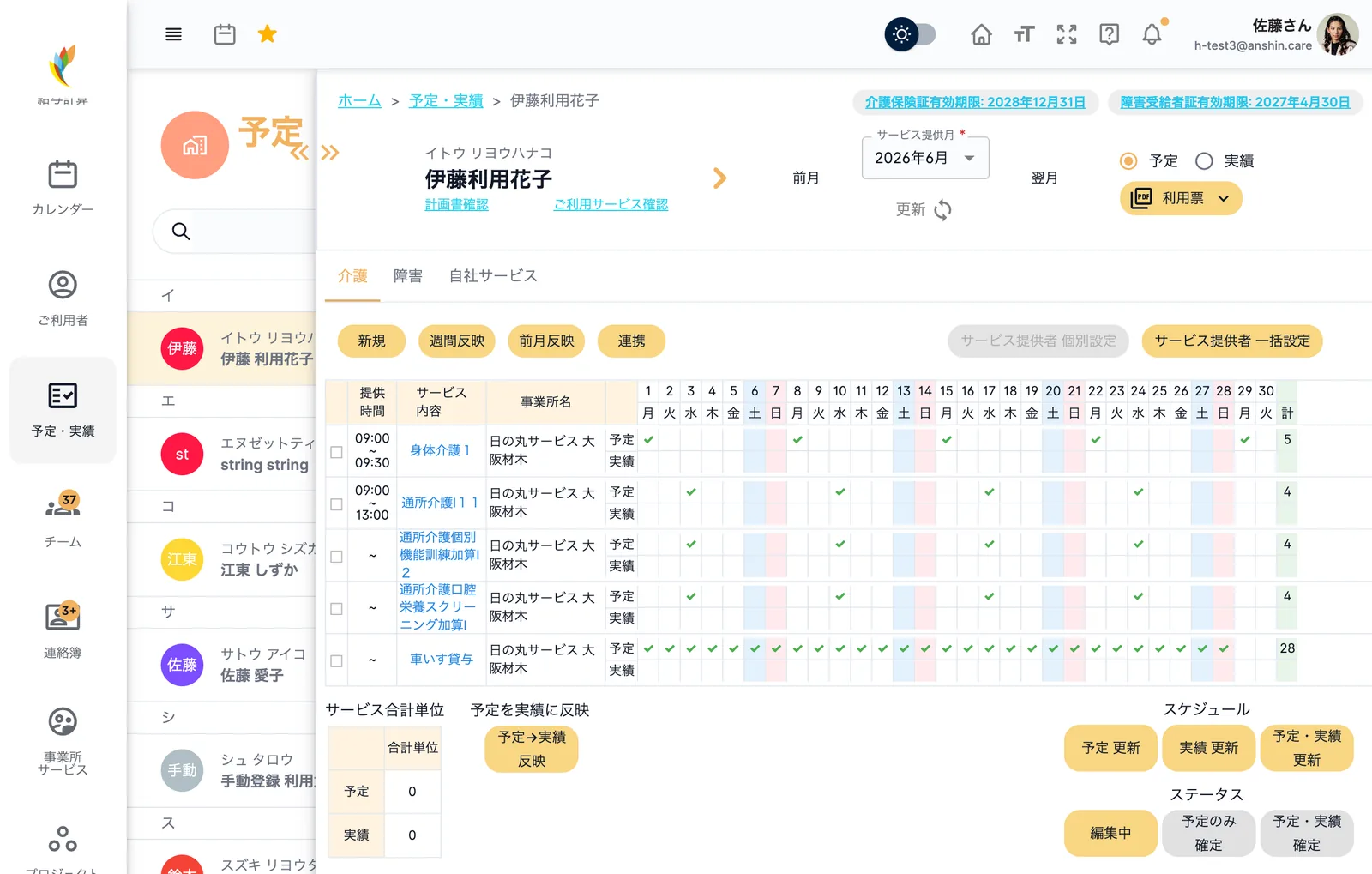Screen dimensions: 1372x874
Task: Open the 身体介護1 service link
Action: (439, 450)
